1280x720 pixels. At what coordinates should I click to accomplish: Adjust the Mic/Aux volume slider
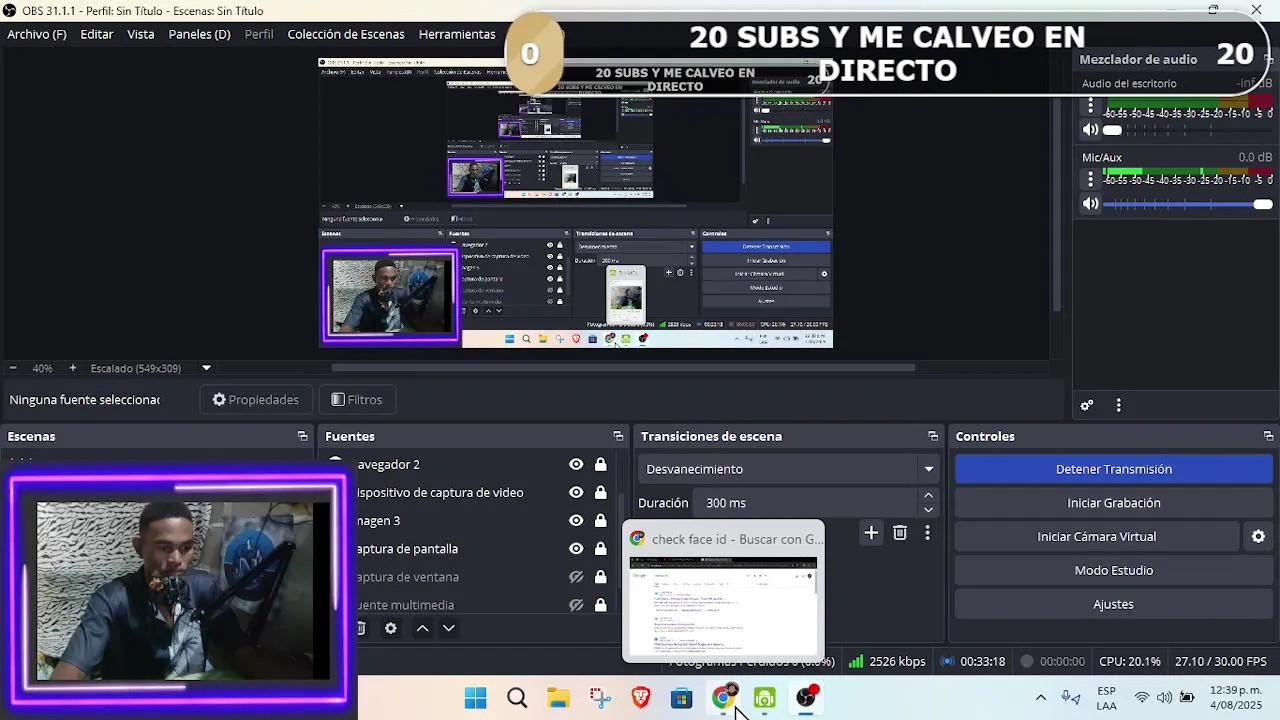pyautogui.click(x=1188, y=203)
